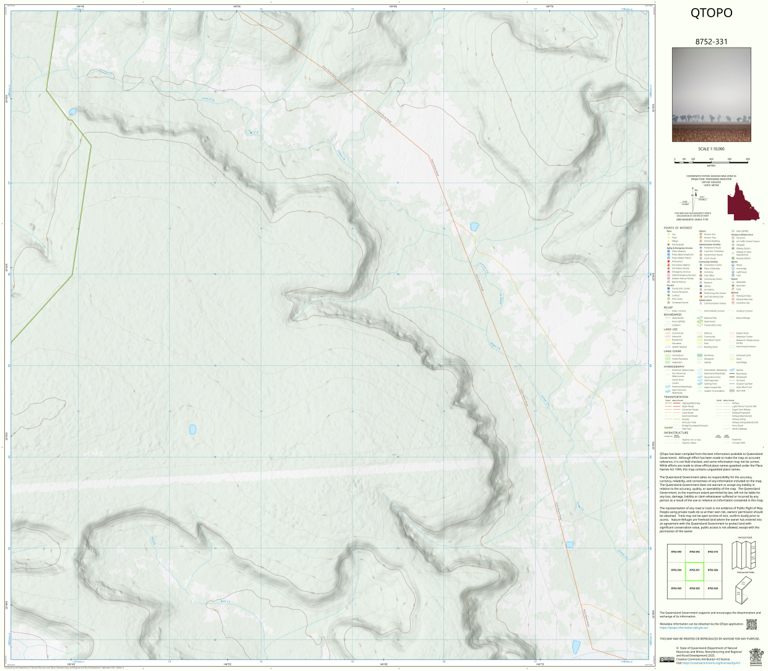Click the RELIEF legend heading

click(668, 308)
